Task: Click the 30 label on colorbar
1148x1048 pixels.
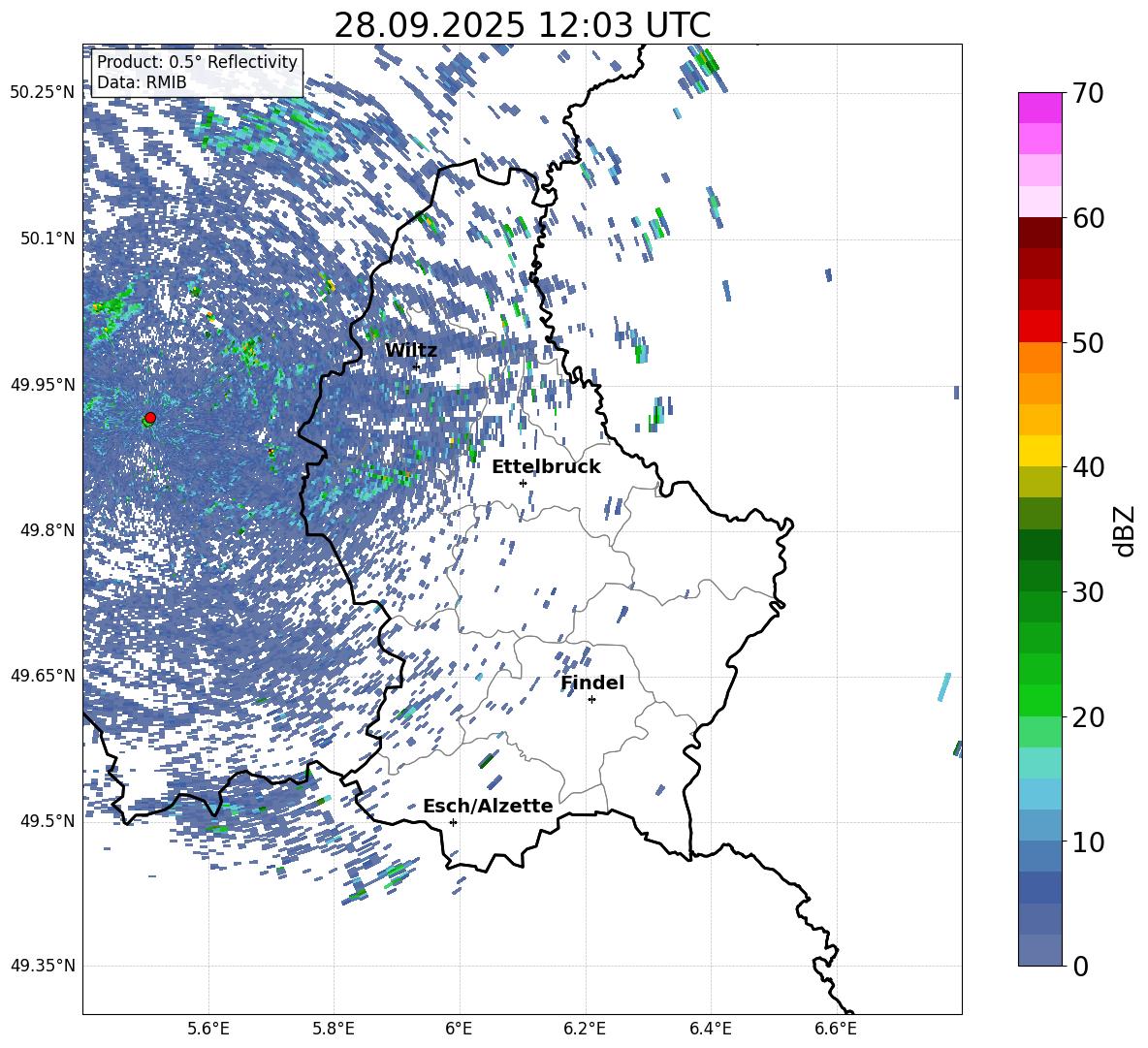Action: (x=1088, y=591)
